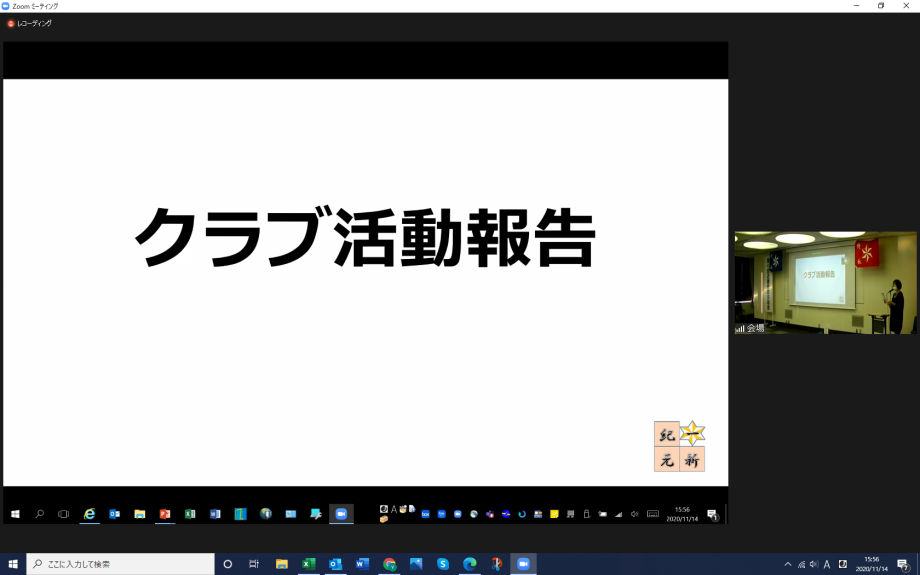Click the red recording indicator icon
The image size is (920, 575).
click(x=11, y=23)
